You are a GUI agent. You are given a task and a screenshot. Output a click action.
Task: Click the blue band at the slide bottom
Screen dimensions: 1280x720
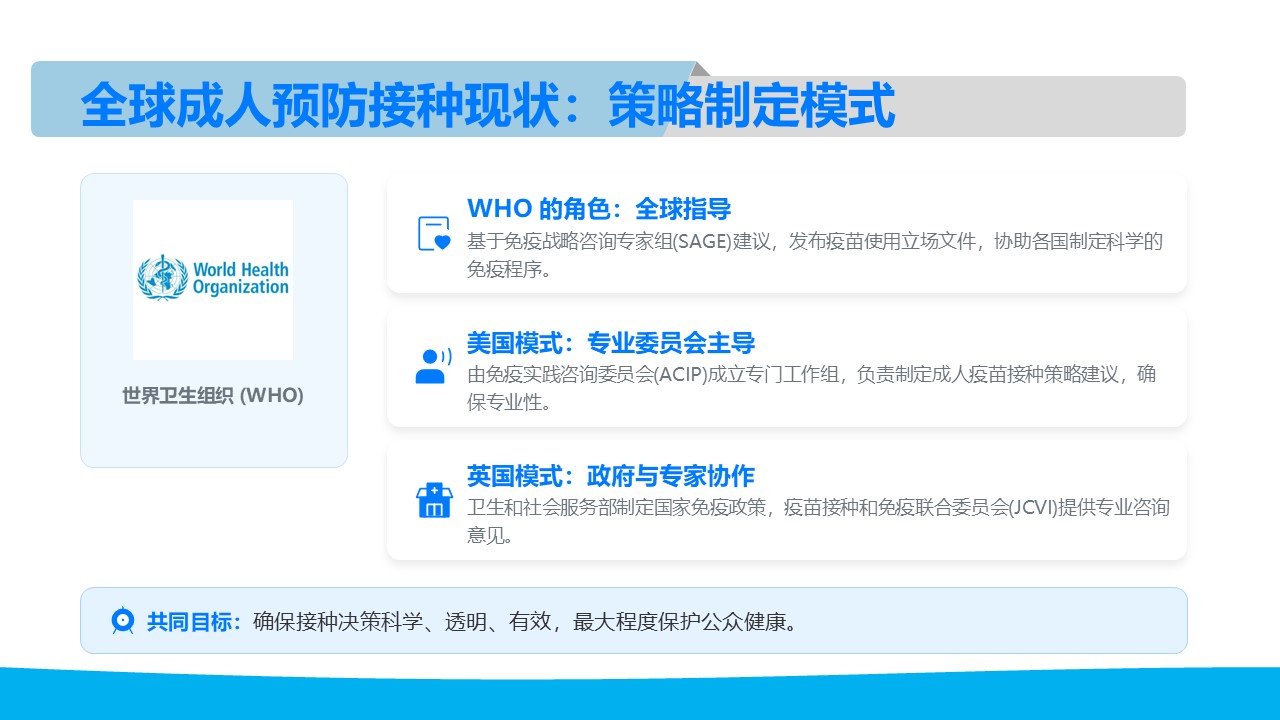pos(640,698)
